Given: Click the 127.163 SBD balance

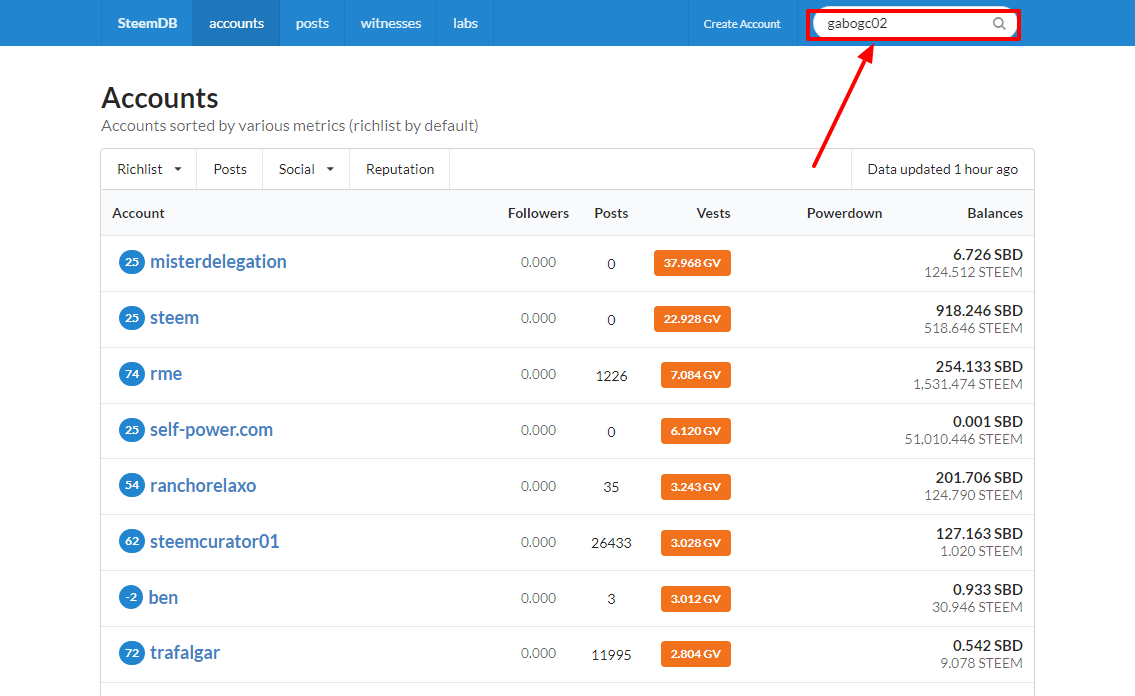Looking at the screenshot, I should [x=979, y=533].
